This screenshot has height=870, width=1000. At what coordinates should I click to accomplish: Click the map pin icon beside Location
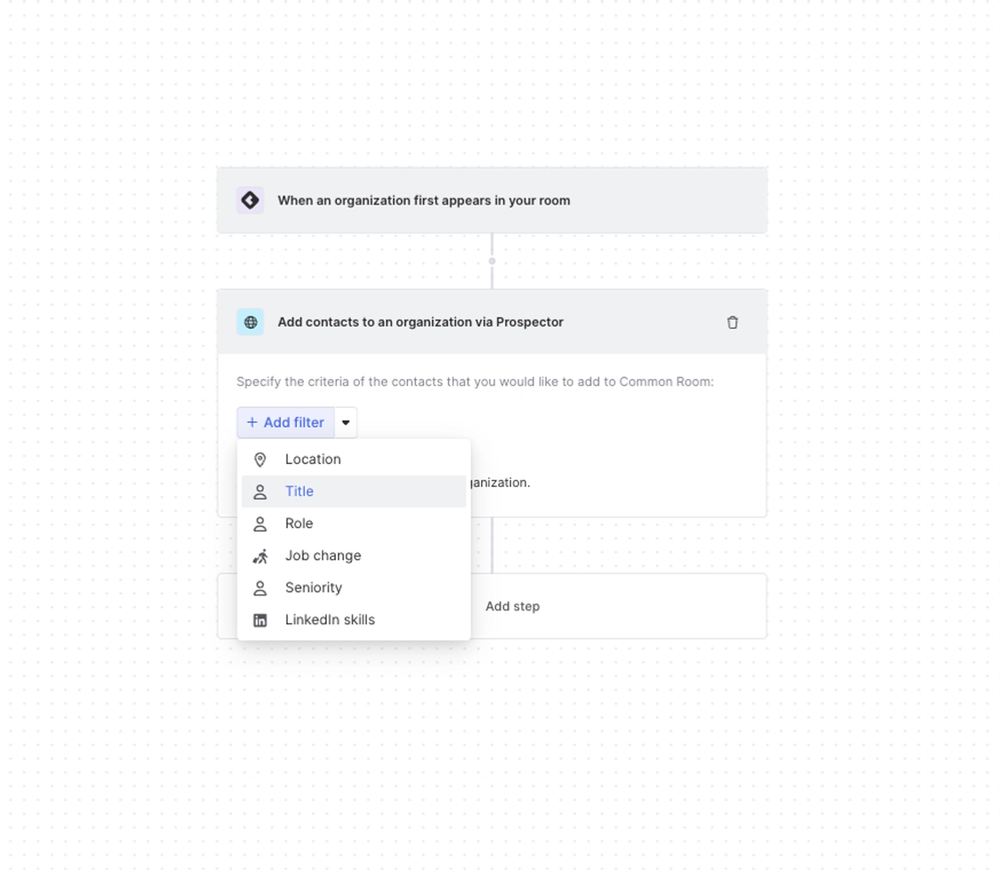(x=260, y=460)
